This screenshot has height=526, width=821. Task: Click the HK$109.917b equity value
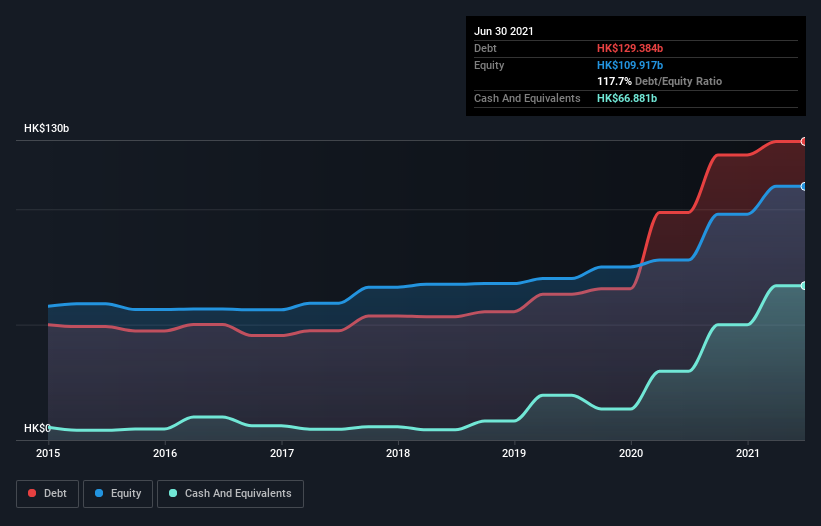pyautogui.click(x=630, y=65)
